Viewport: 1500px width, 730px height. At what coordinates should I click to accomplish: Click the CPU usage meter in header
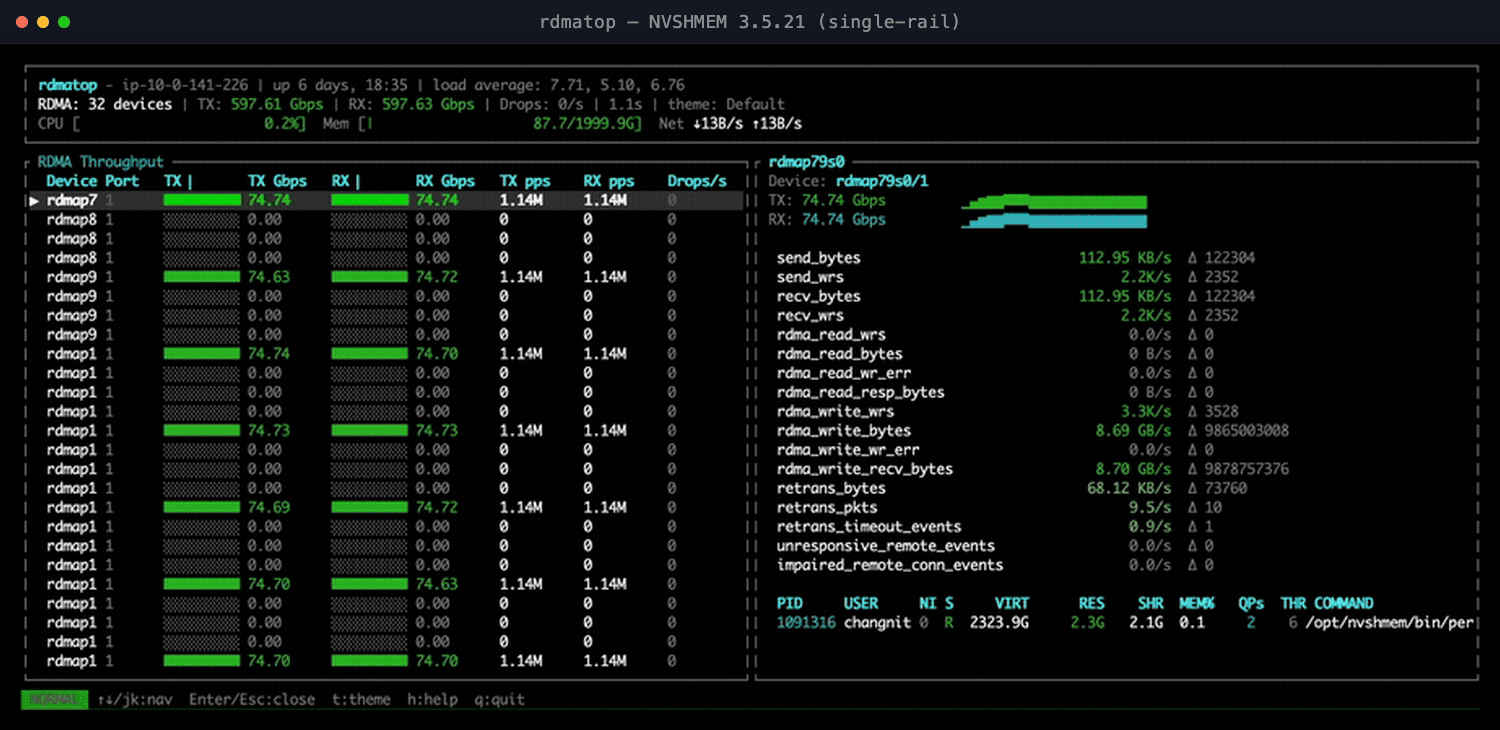[x=172, y=124]
